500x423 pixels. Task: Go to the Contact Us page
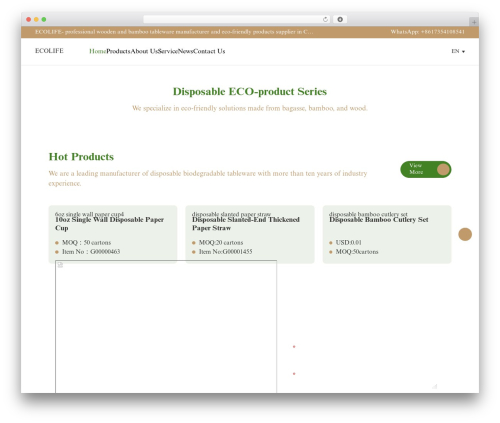point(209,51)
